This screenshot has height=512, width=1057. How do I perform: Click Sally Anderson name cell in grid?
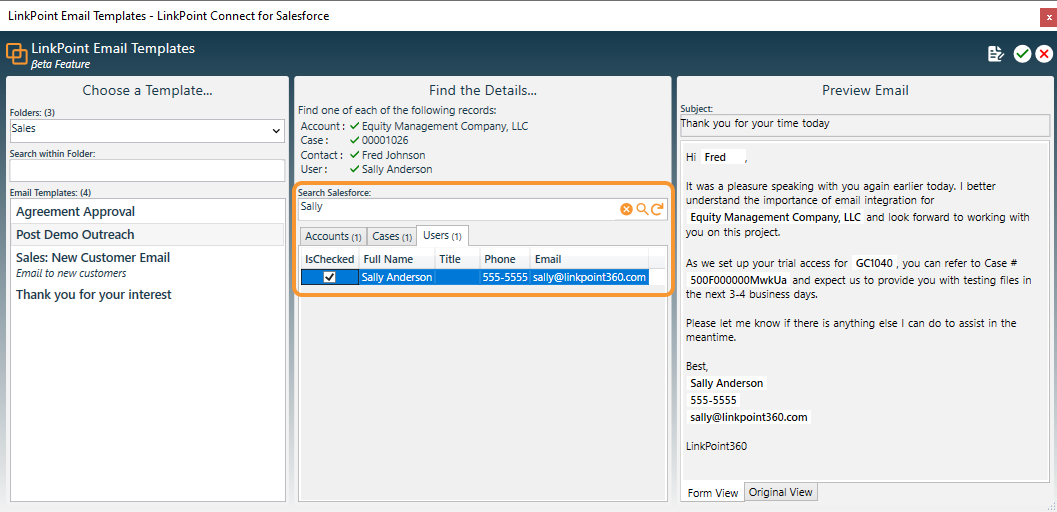tap(397, 277)
